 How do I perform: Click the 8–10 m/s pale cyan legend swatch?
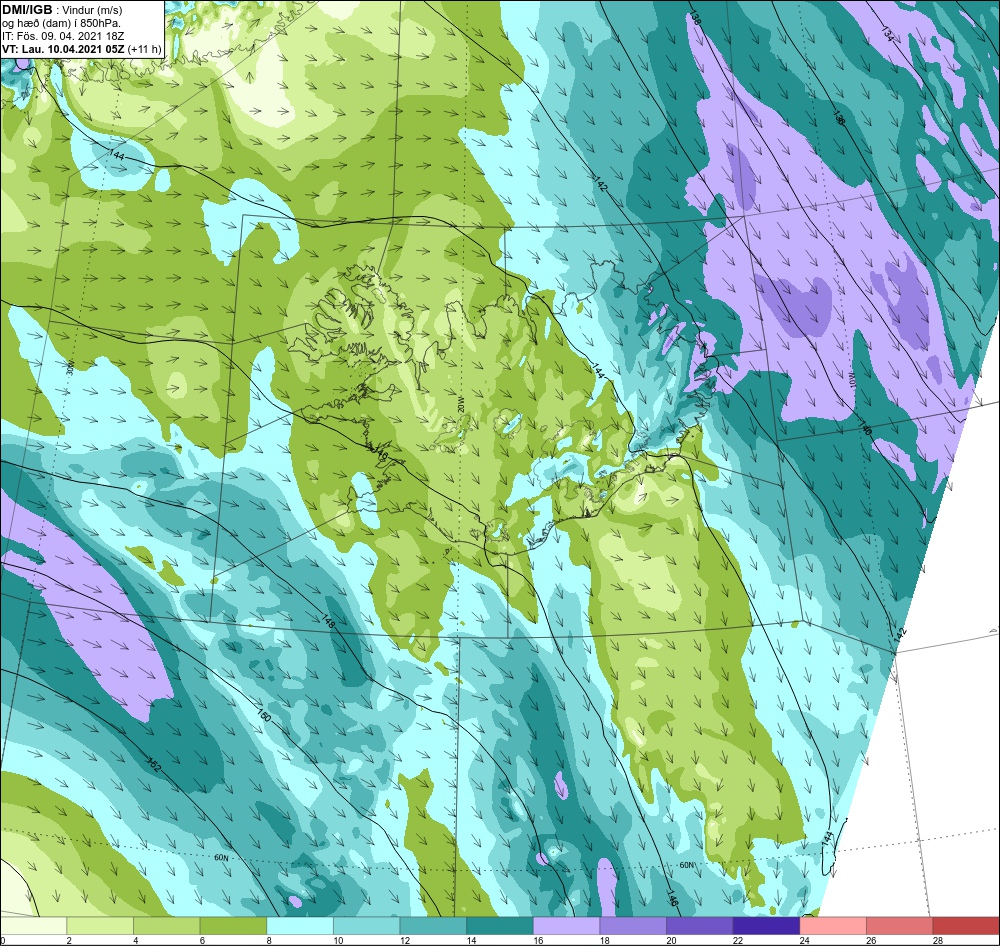tap(300, 926)
